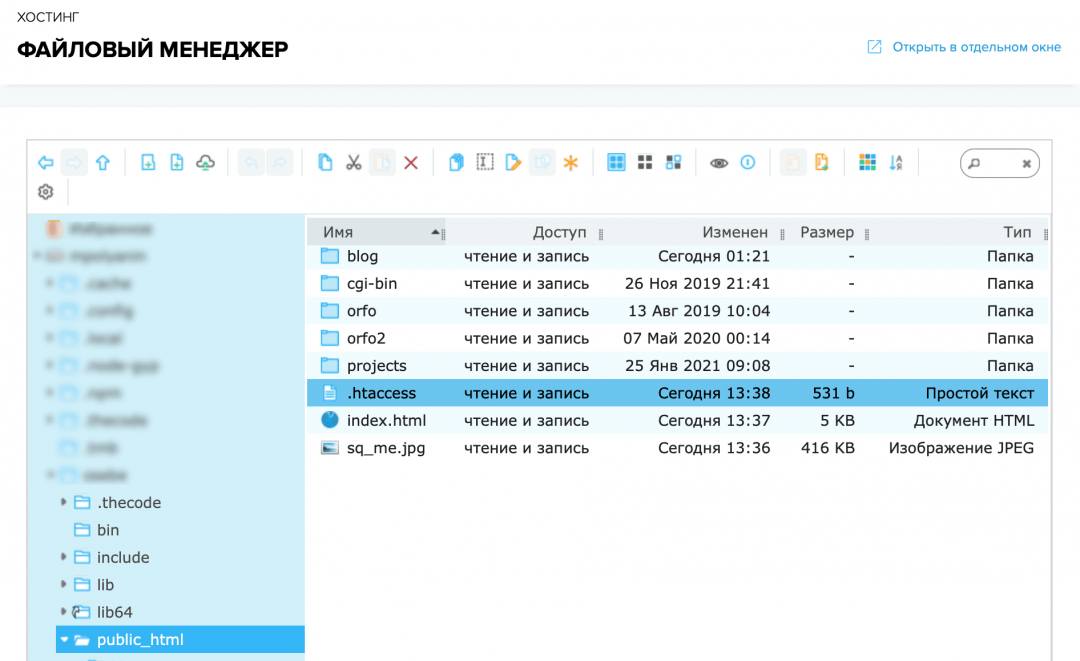Edit the file using the edit document icon
The height and width of the screenshot is (661, 1080).
click(514, 162)
